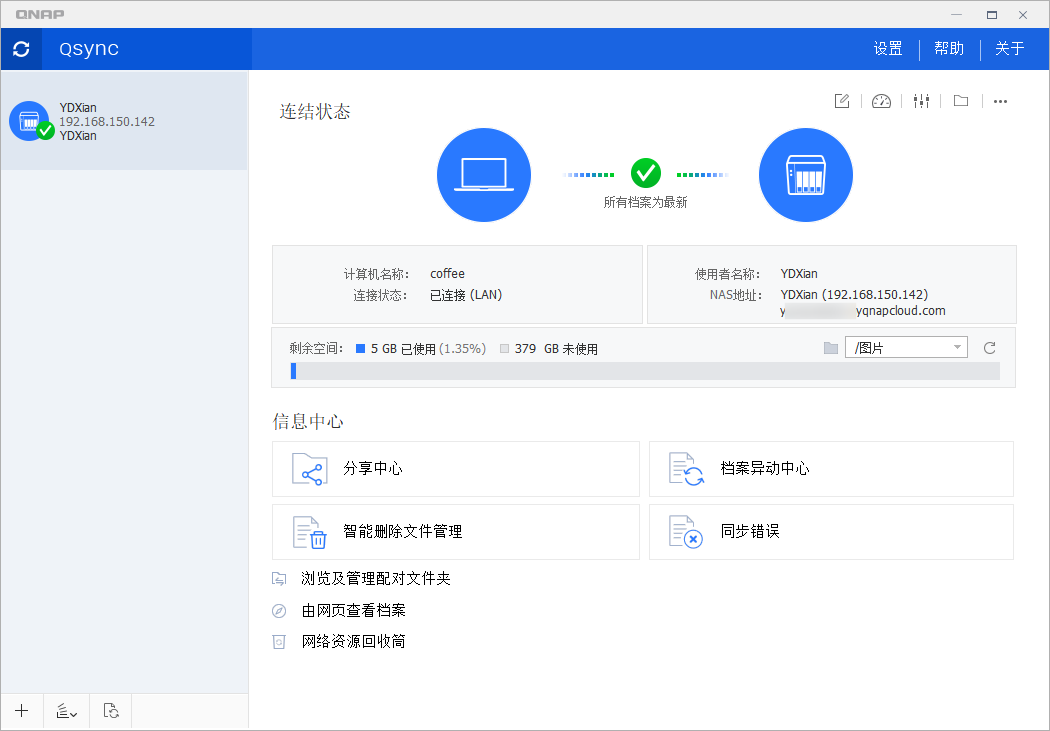The height and width of the screenshot is (731, 1050).
Task: Click the edit connection pencil icon
Action: [842, 101]
